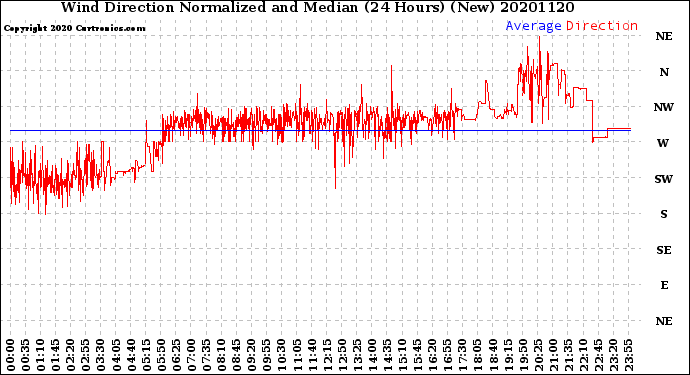Click the Copyright 2020 Cartronics.com text
690x375 pixels.
(x=74, y=28)
